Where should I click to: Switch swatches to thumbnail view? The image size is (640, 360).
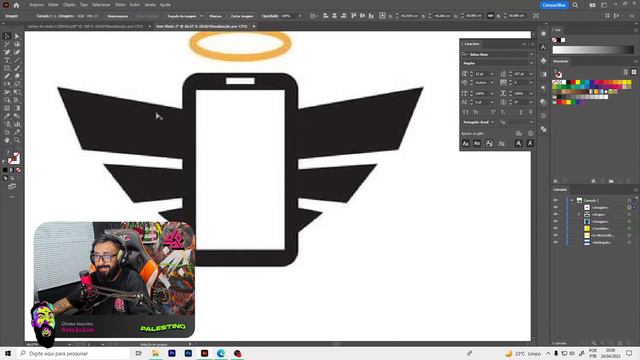pyautogui.click(x=634, y=72)
